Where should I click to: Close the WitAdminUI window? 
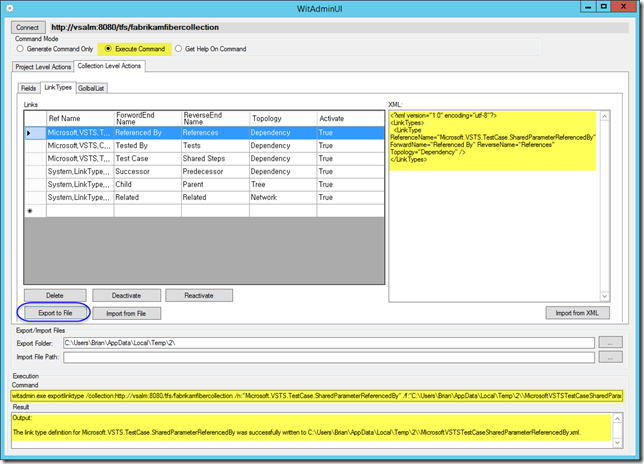point(623,7)
